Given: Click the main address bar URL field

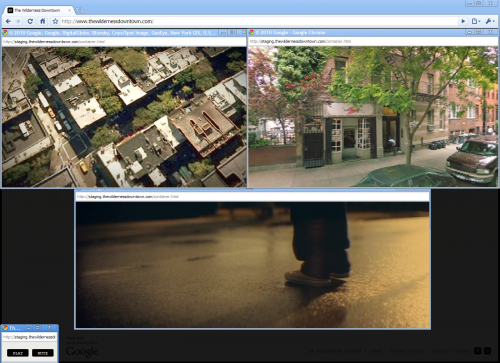Looking at the screenshot, I should (258, 21).
